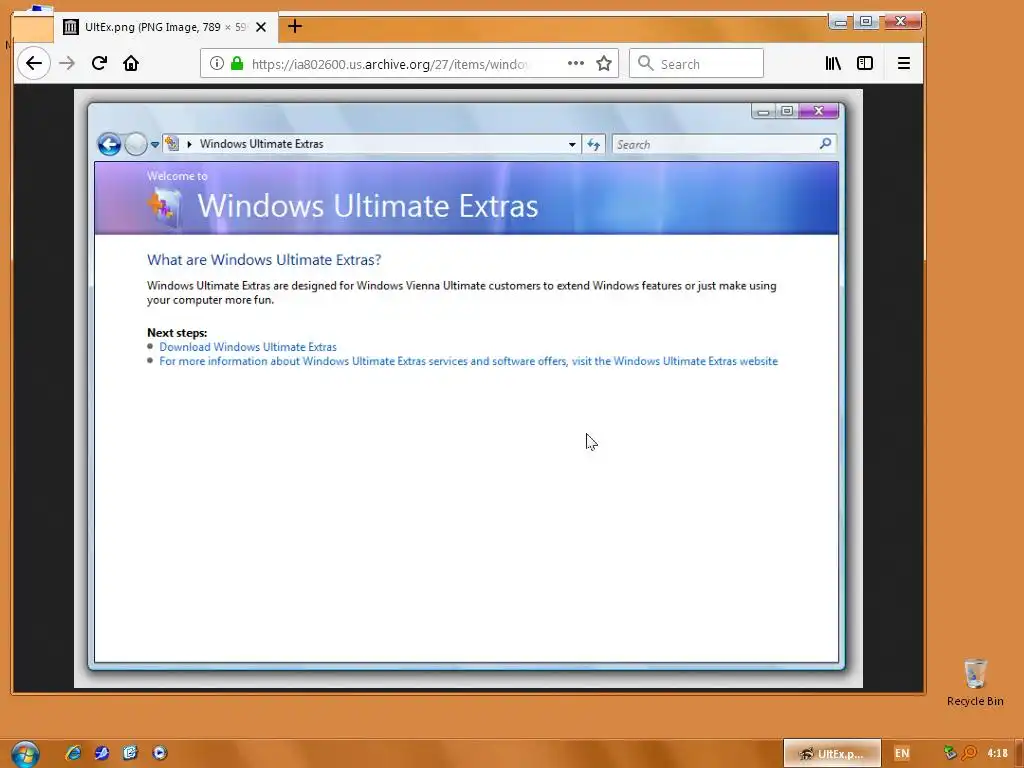Image resolution: width=1024 pixels, height=768 pixels.
Task: Close the Firefox window
Action: point(901,22)
